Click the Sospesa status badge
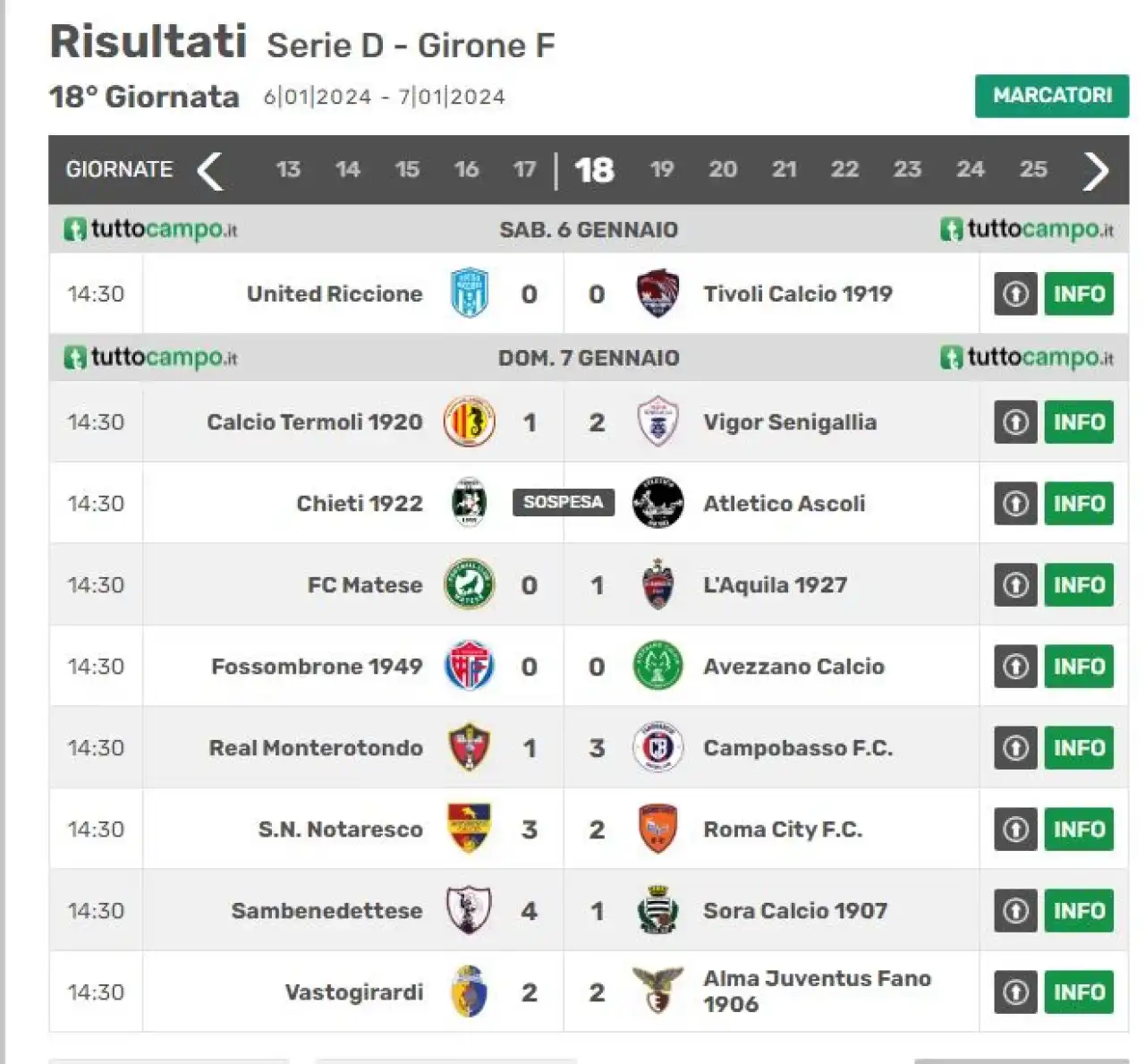The height and width of the screenshot is (1064, 1145). (564, 502)
